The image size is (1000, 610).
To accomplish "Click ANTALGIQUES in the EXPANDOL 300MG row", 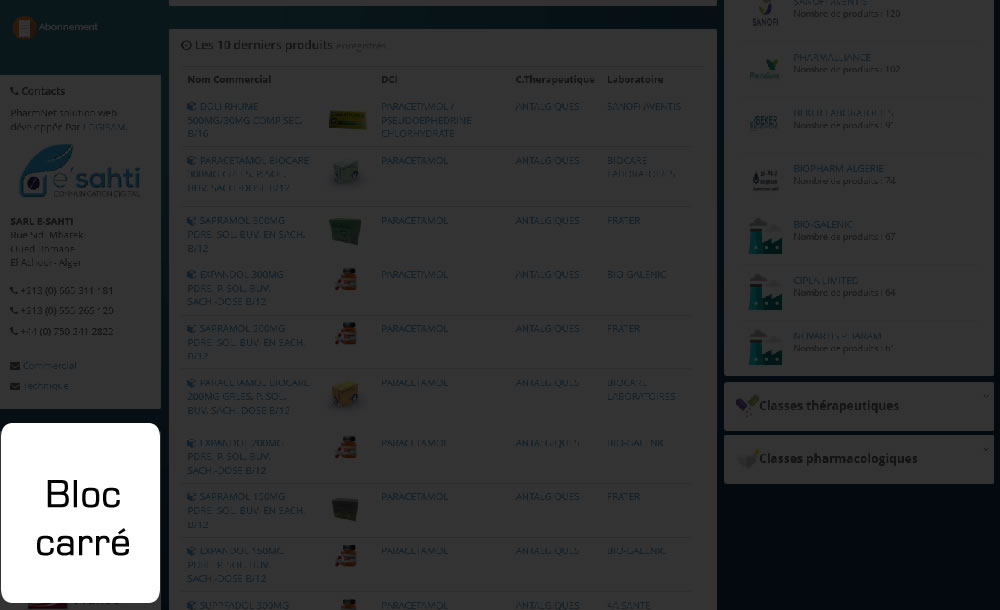I will coord(547,274).
